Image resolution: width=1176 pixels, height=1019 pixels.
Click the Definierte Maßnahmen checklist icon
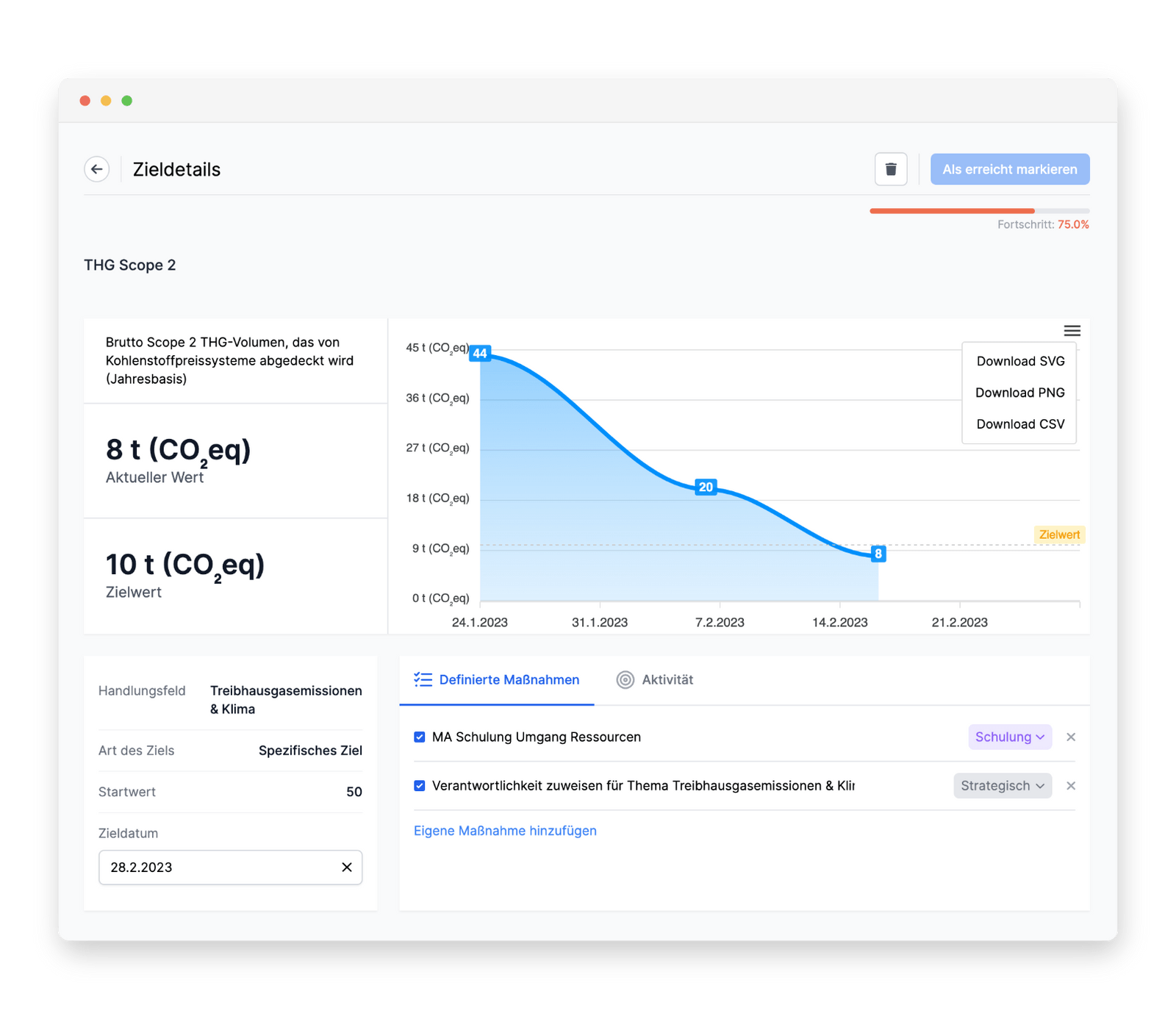click(x=423, y=680)
